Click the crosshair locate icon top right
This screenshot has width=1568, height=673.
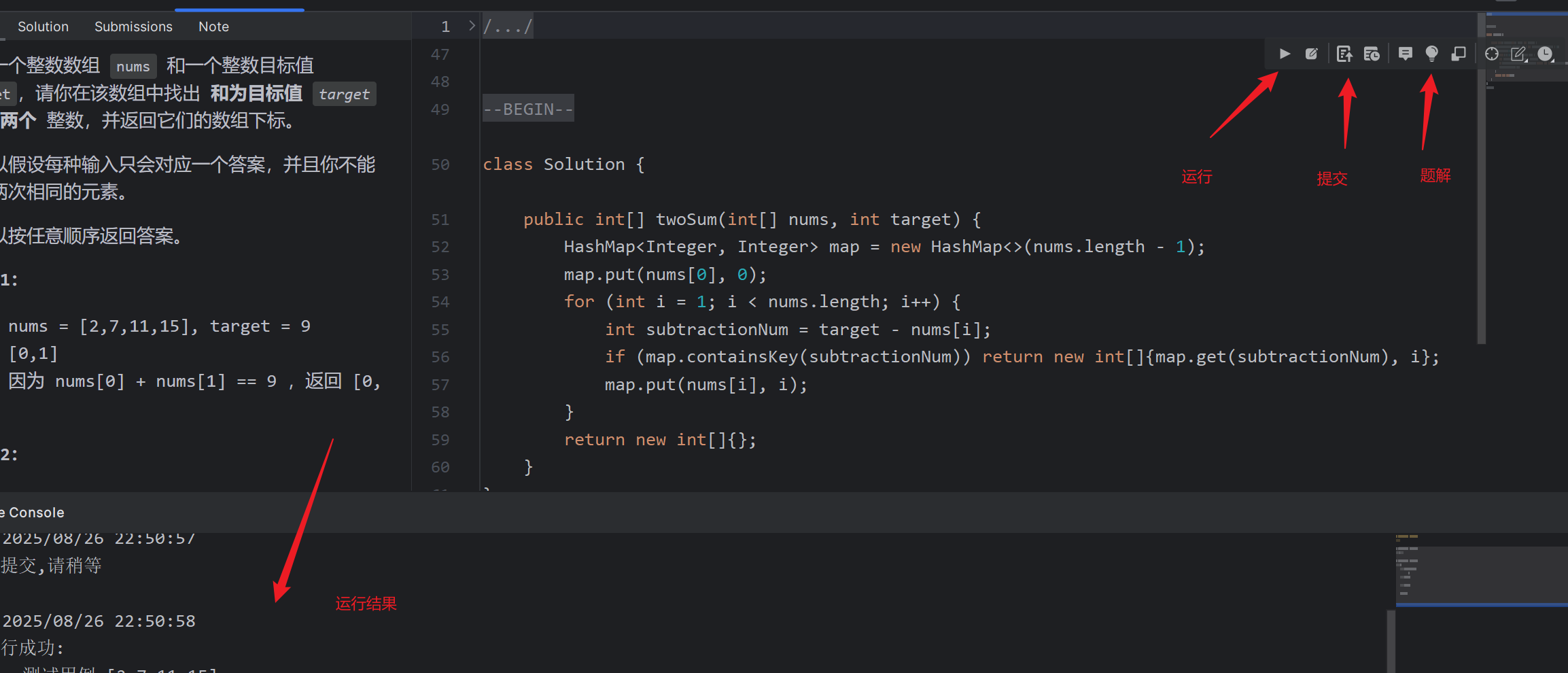[1491, 54]
